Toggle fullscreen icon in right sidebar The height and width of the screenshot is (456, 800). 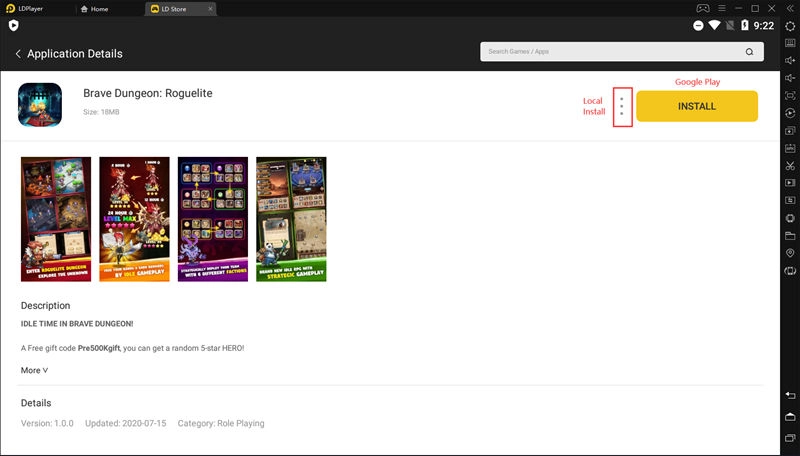790,96
